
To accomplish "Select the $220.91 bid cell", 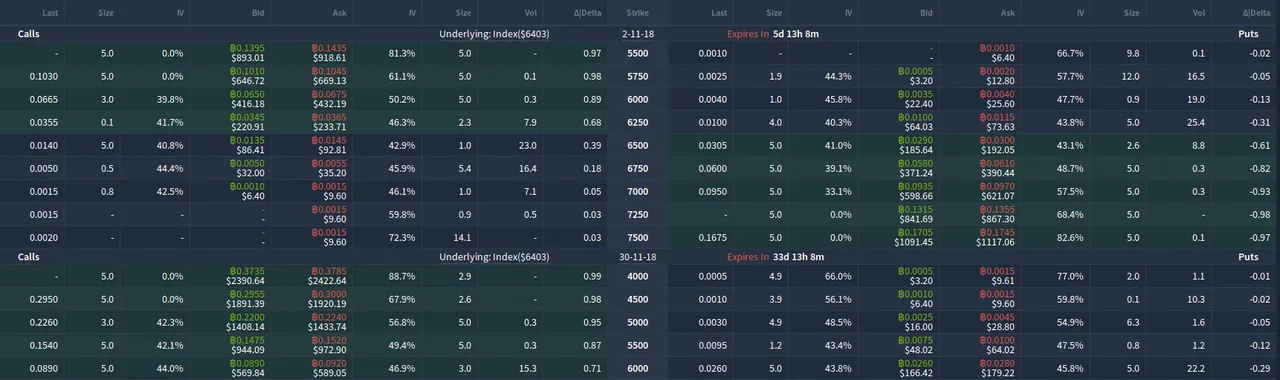I will click(248, 122).
